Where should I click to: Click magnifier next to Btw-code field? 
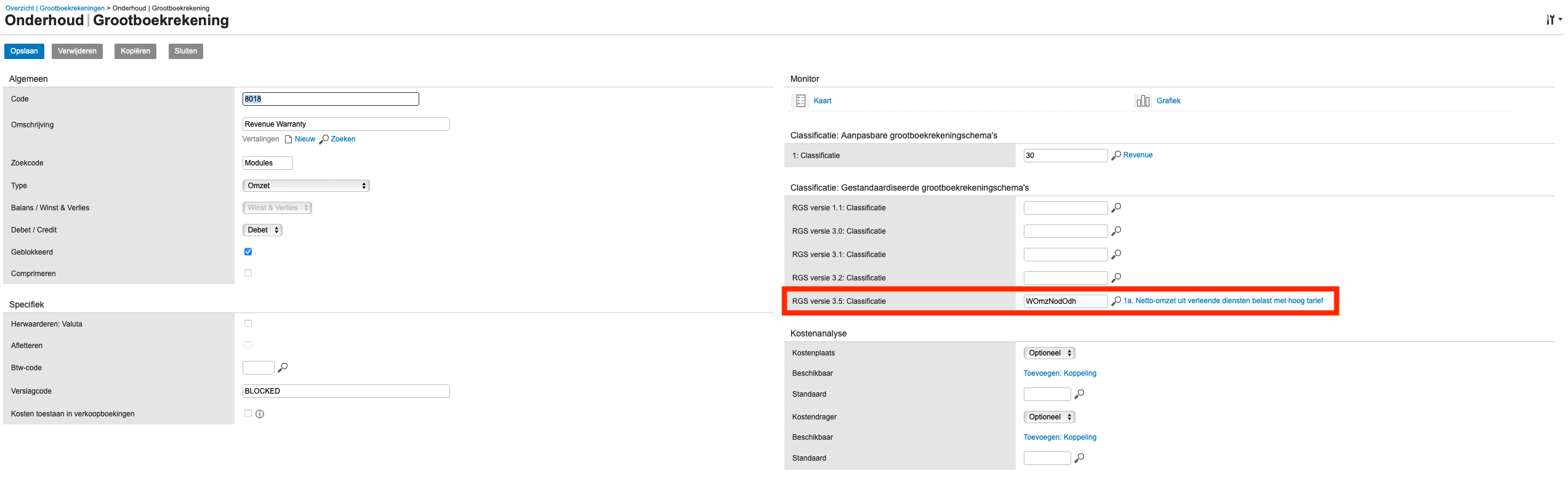283,368
